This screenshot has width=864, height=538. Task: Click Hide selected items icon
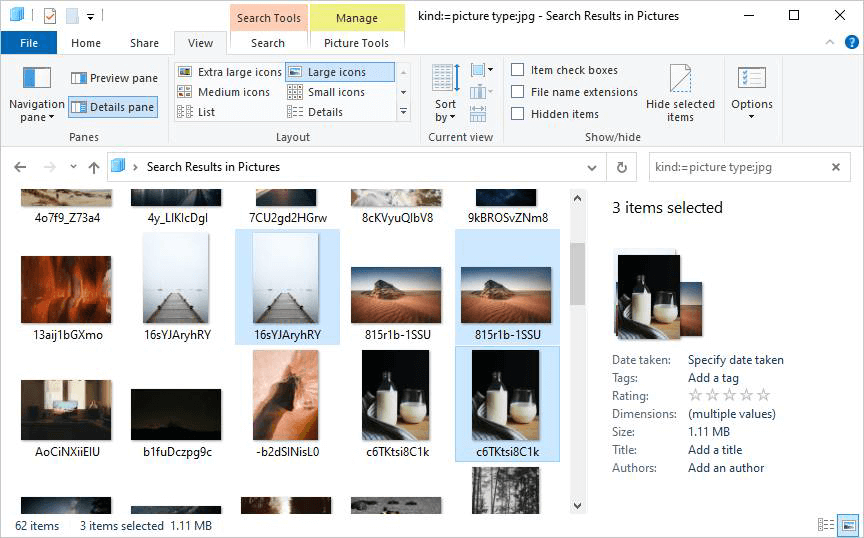(680, 79)
